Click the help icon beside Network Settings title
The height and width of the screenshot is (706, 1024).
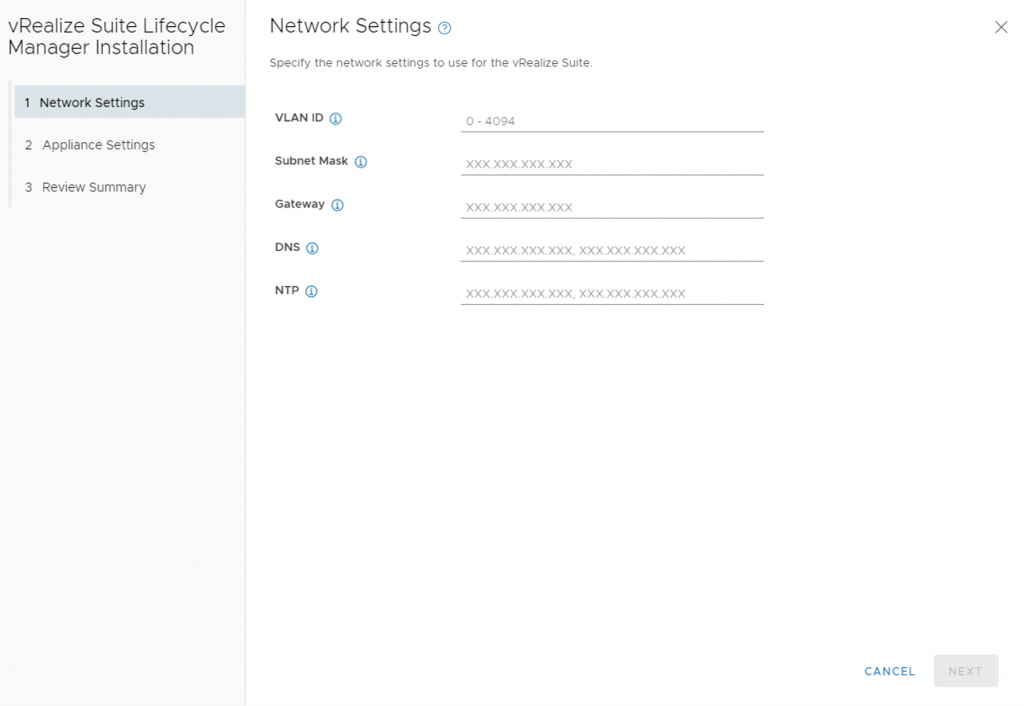coord(445,28)
